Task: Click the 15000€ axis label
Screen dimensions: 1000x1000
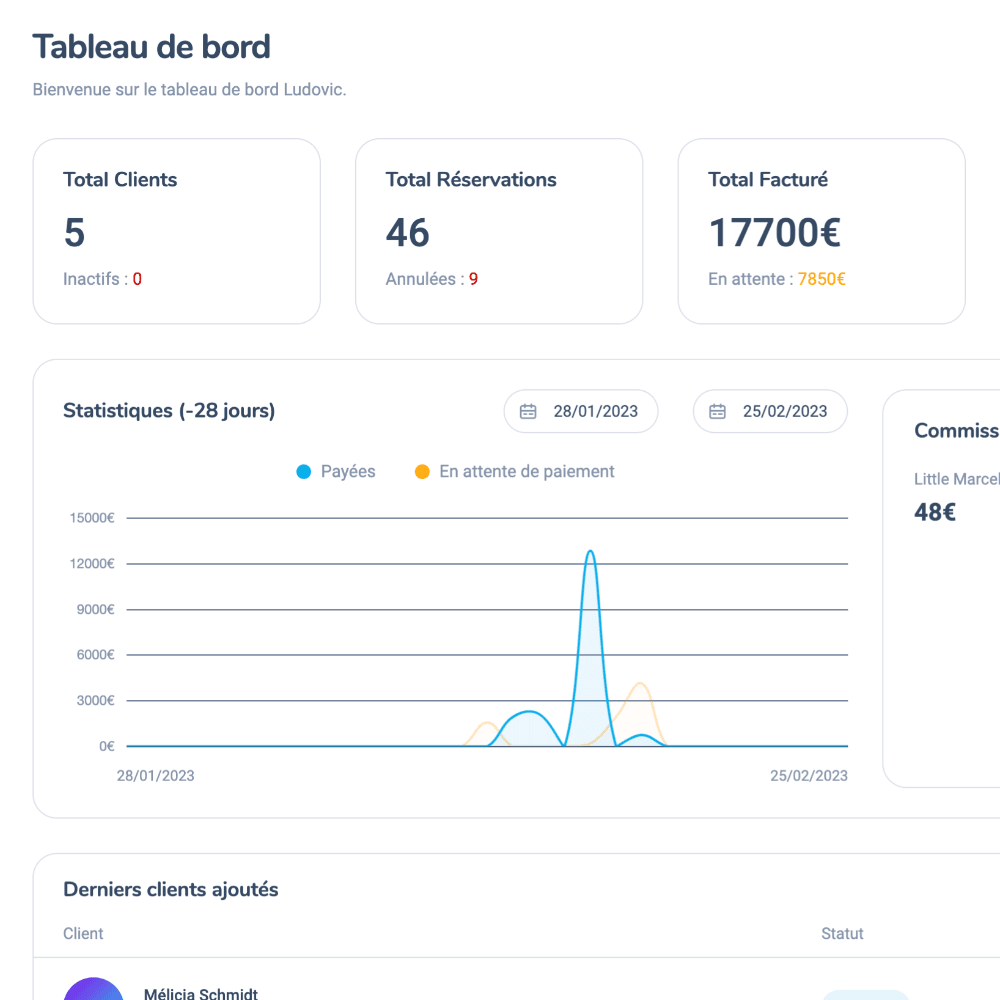Action: [92, 518]
